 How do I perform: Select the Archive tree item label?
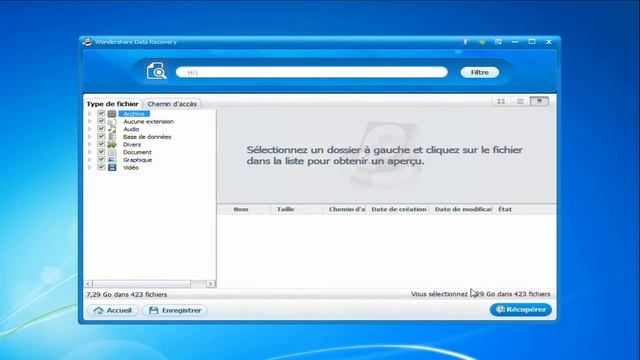134,114
